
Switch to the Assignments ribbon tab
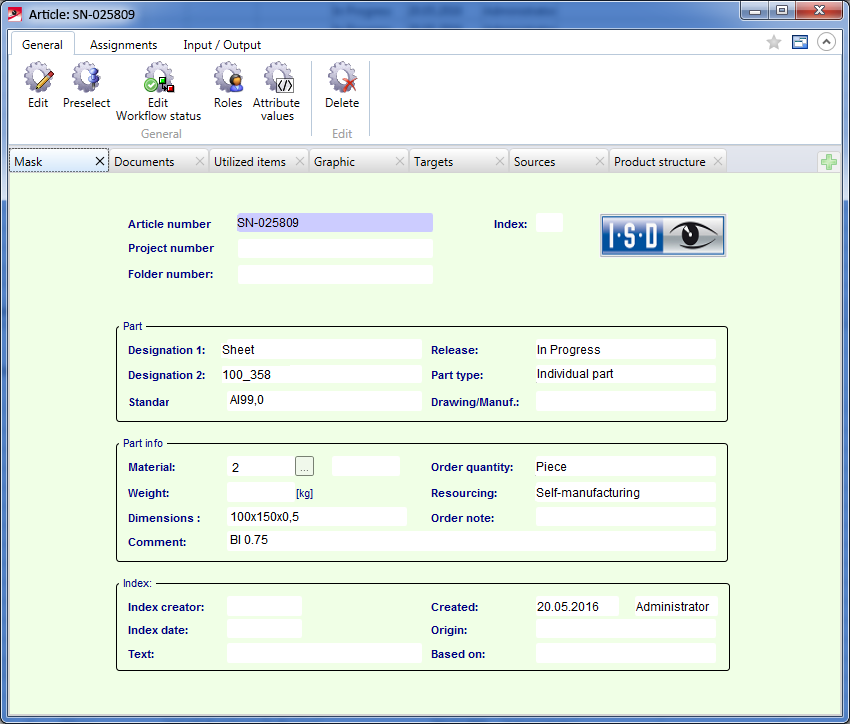coord(123,45)
